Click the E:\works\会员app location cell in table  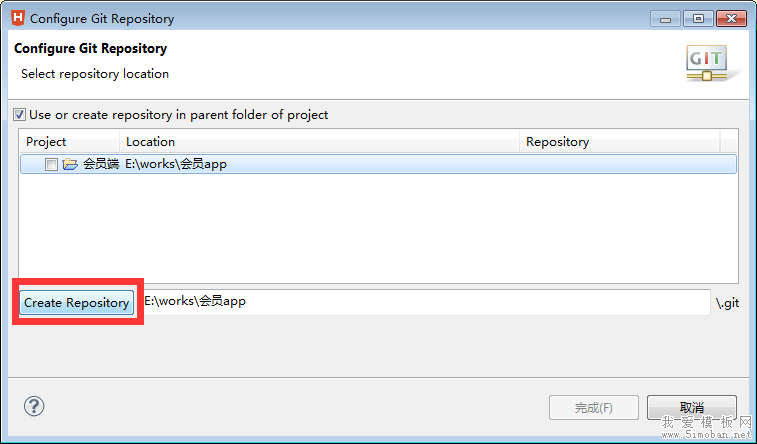pos(176,164)
